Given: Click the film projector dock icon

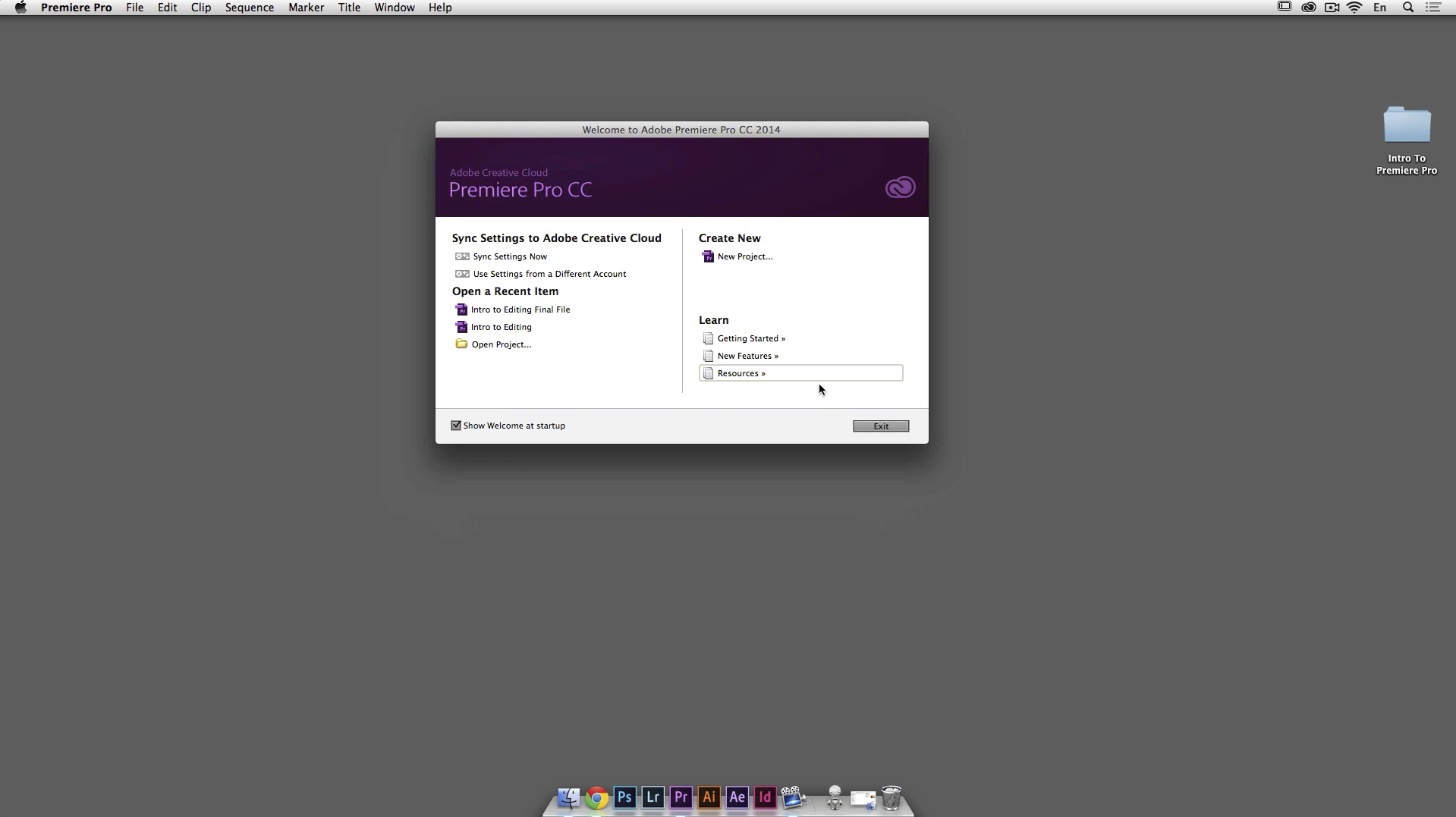Looking at the screenshot, I should click(793, 797).
